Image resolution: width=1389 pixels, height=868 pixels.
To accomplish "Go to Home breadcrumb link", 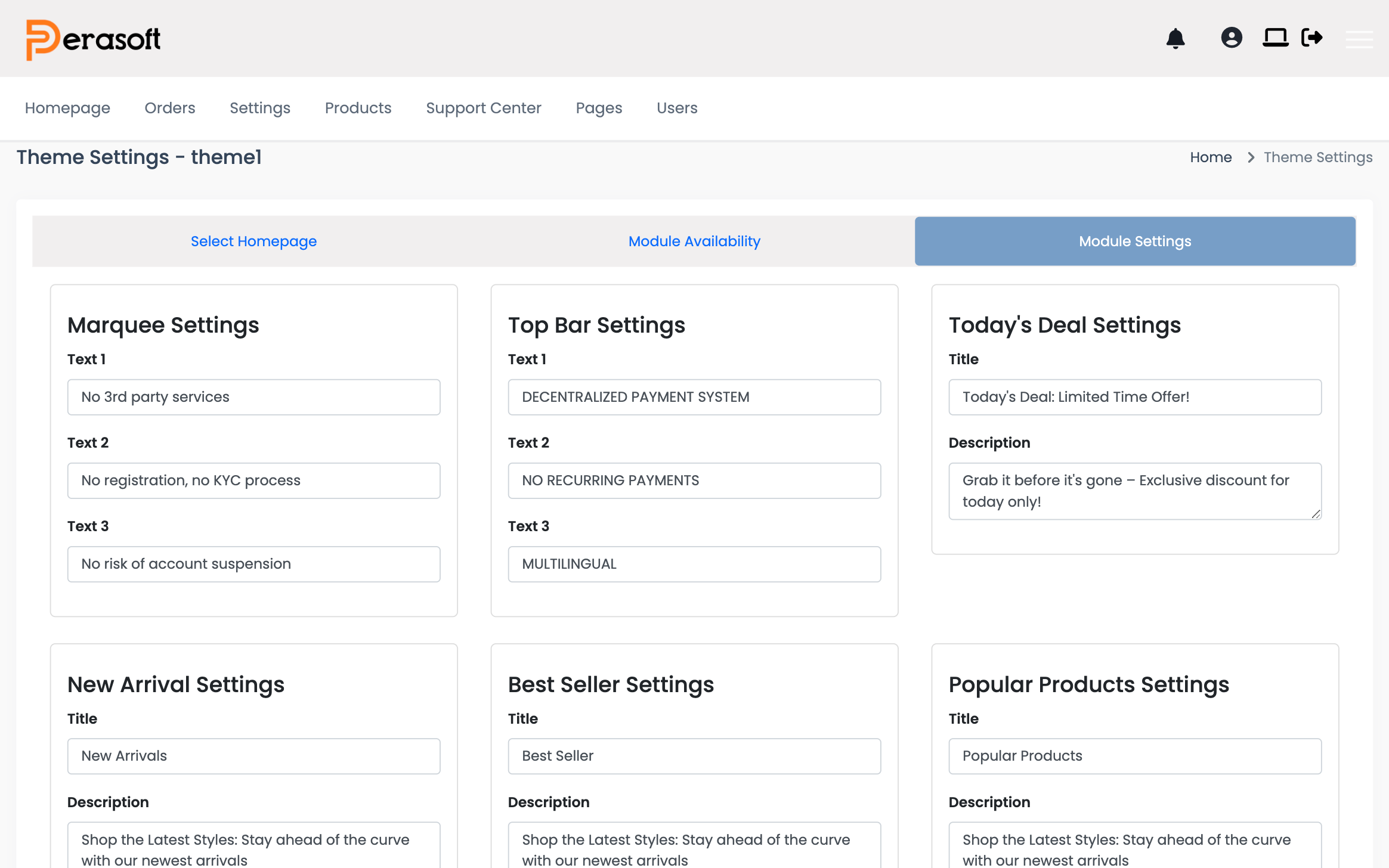I will (1211, 157).
